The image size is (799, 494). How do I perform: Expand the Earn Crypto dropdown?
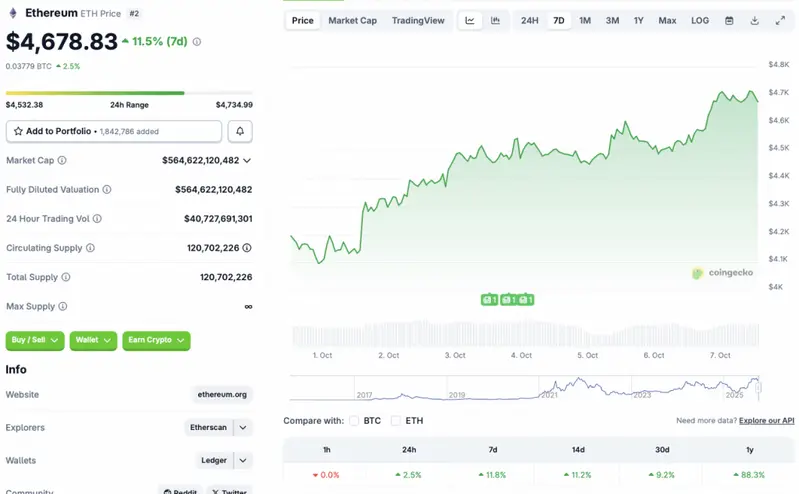coord(156,340)
